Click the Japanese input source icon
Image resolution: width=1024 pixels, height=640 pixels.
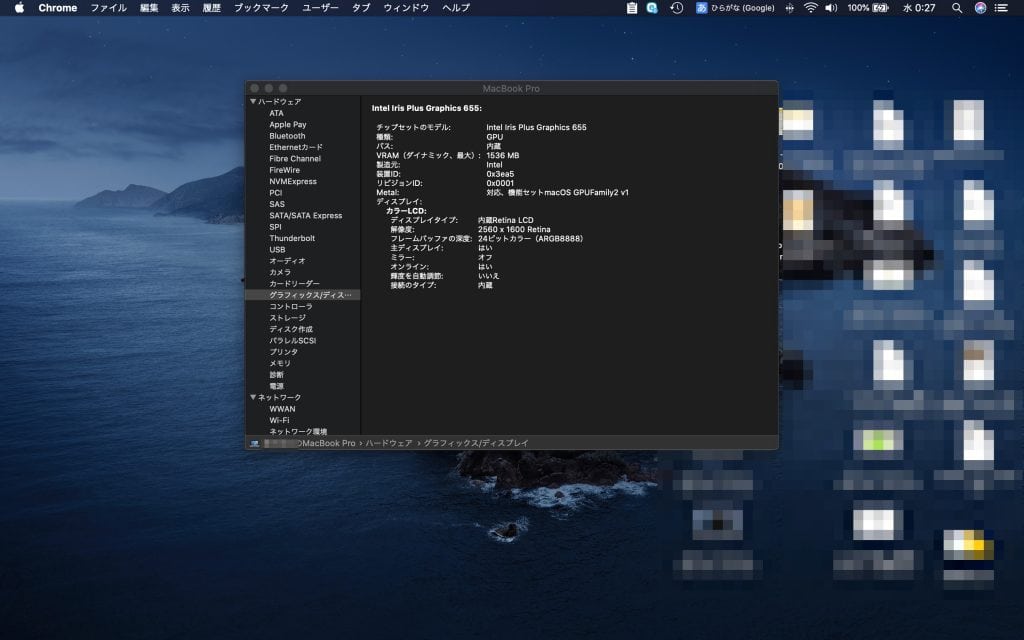701,8
